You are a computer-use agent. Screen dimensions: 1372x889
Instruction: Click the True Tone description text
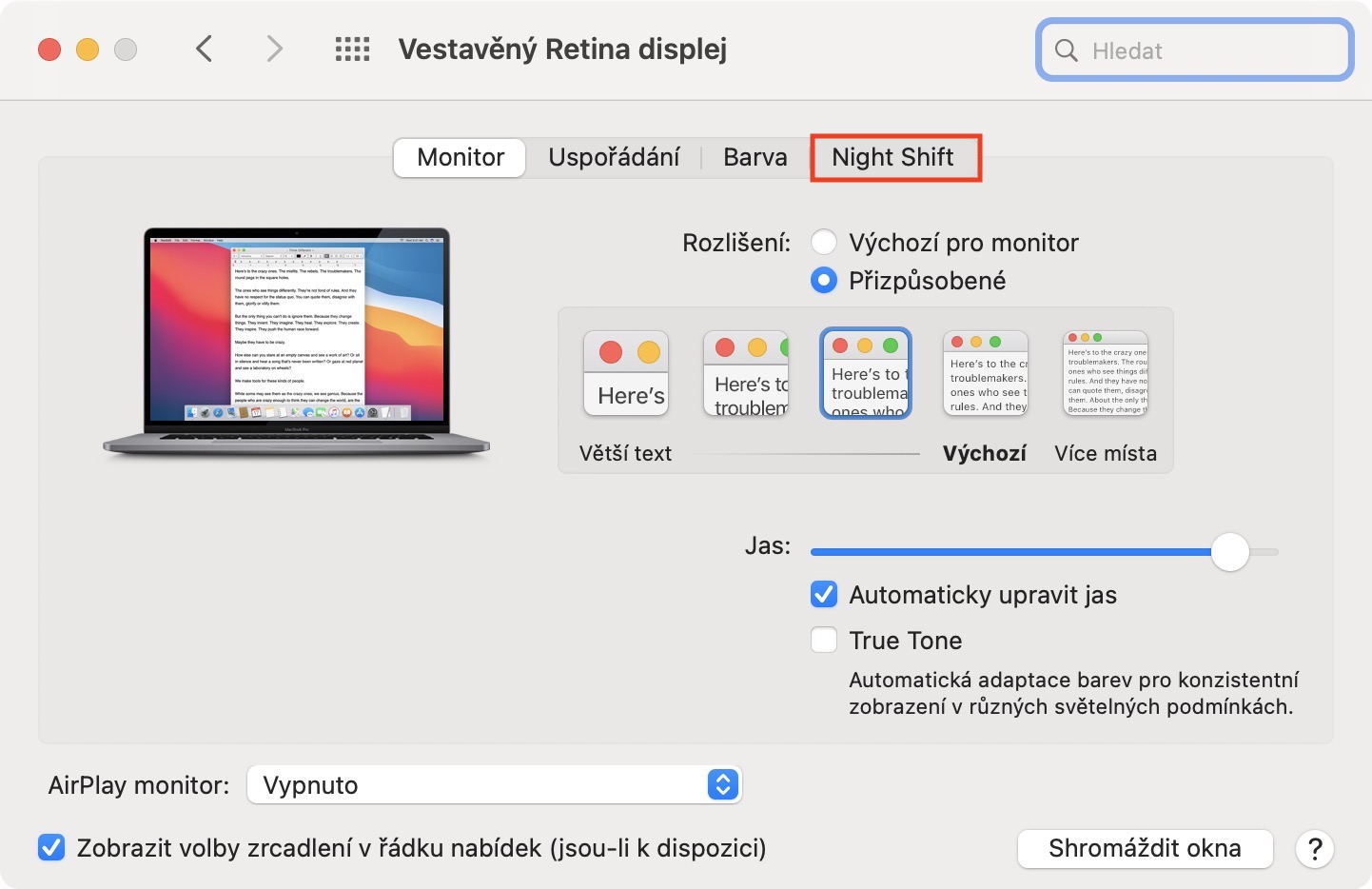[x=1073, y=693]
